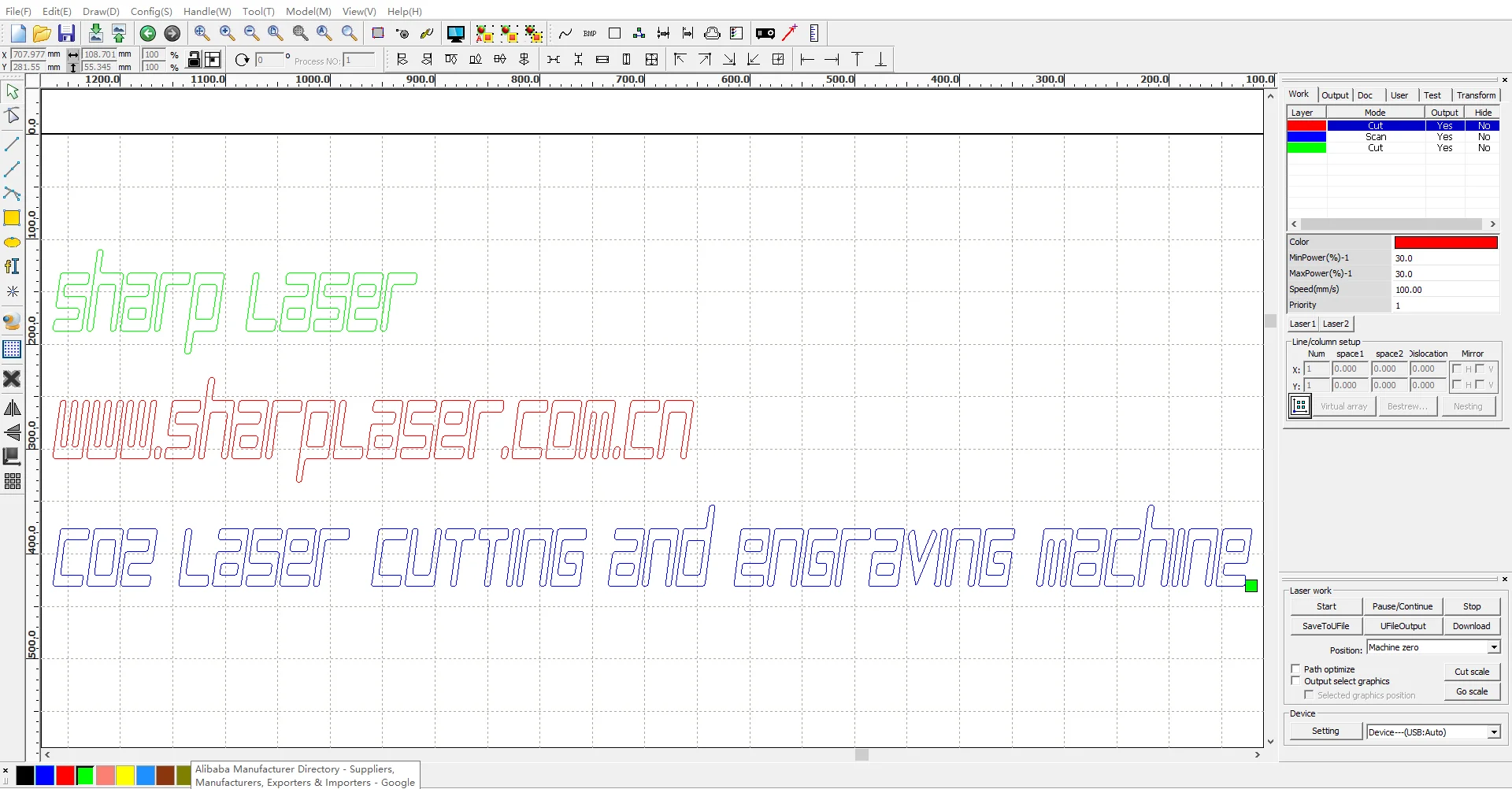Enable Output select graphics checkbox

[x=1295, y=681]
